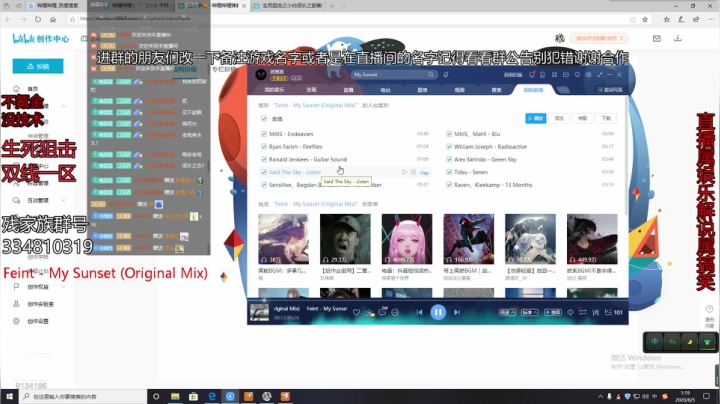Open the Windows Start menu

click(8, 396)
